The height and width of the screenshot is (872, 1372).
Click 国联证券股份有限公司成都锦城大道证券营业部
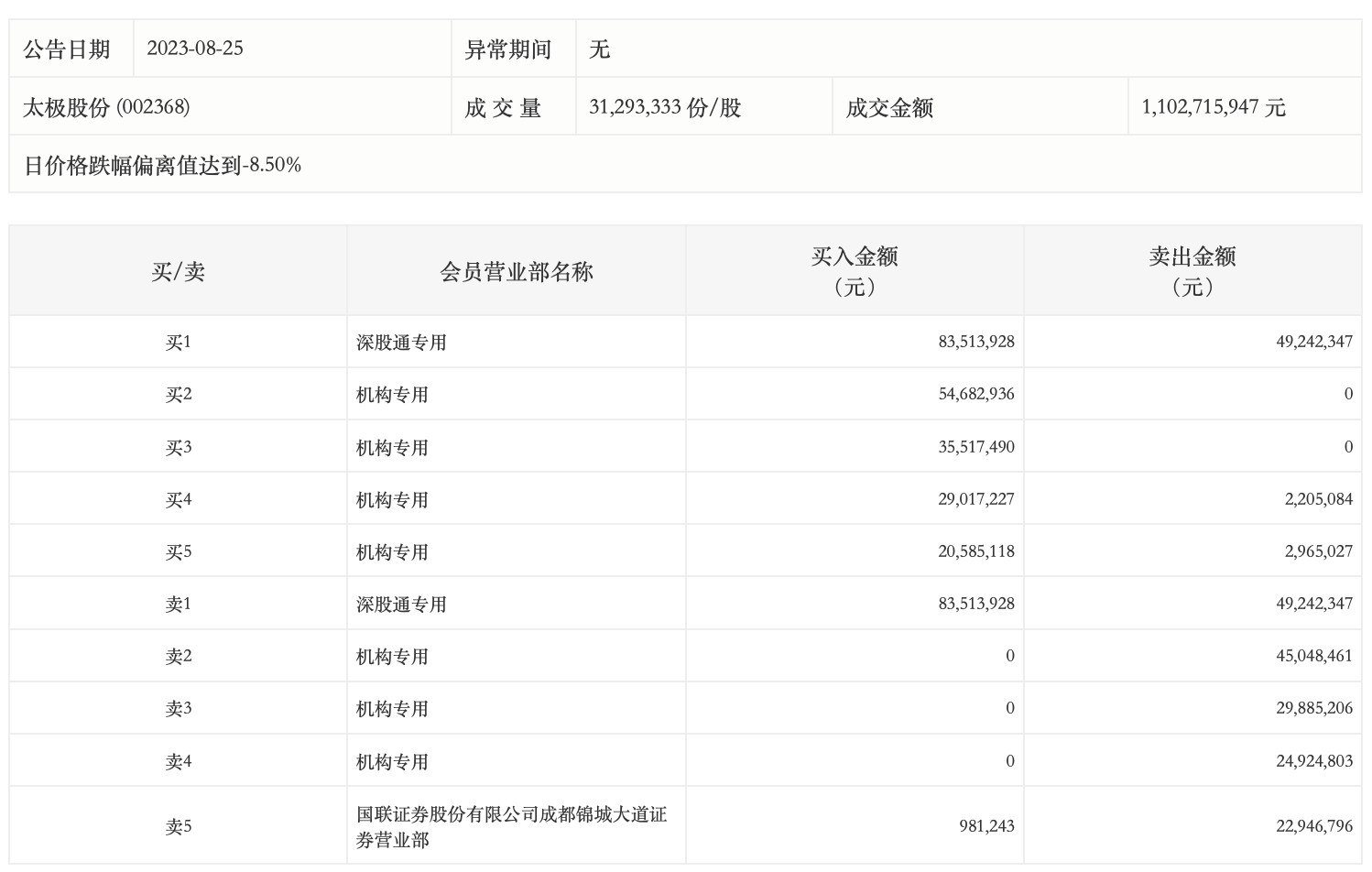[511, 827]
